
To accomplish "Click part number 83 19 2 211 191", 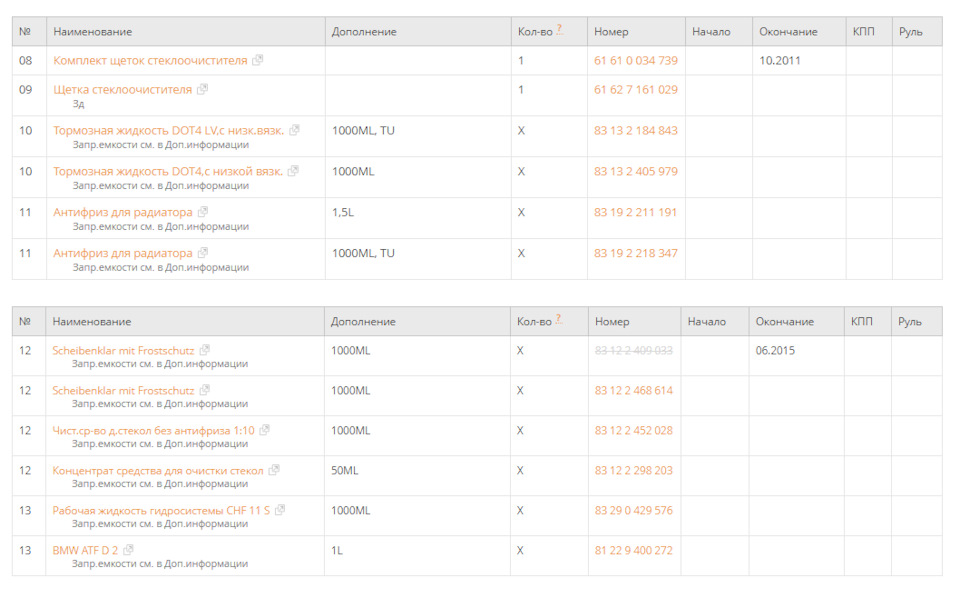I will tap(635, 212).
